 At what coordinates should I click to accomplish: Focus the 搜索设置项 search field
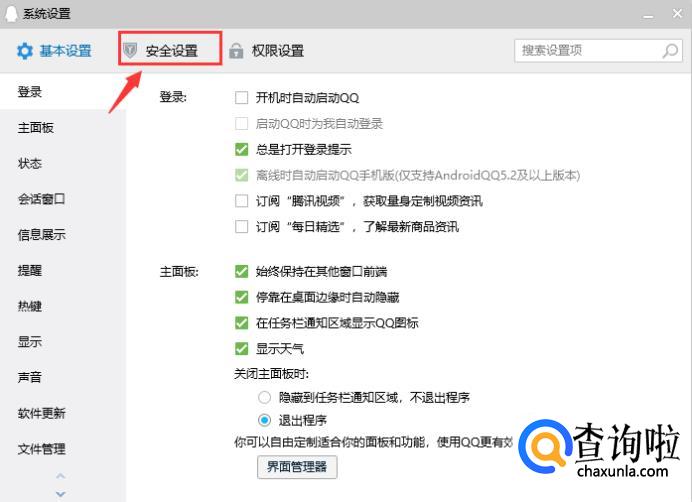tap(598, 51)
